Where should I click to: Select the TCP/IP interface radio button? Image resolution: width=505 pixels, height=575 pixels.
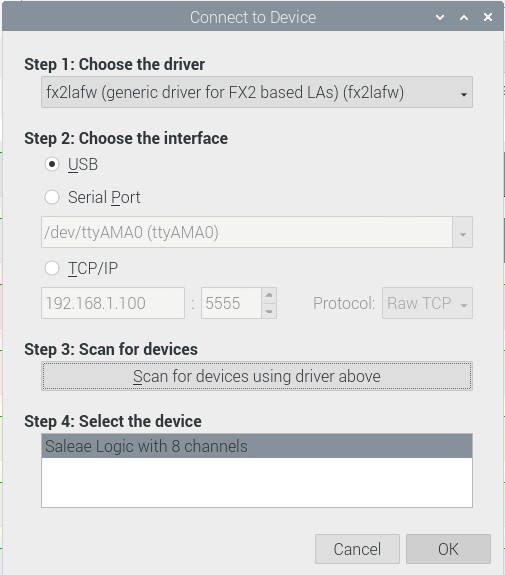coord(52,268)
